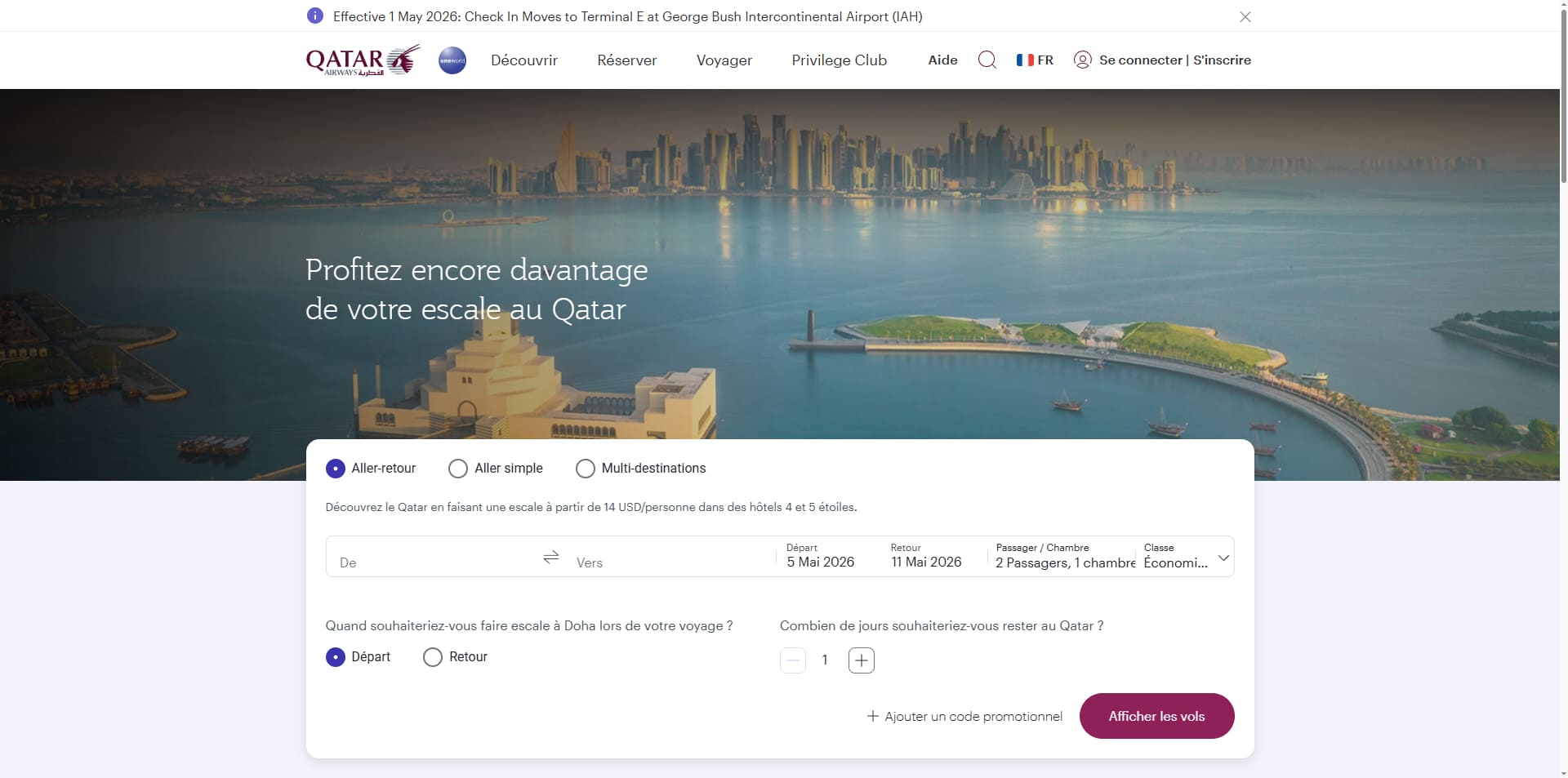Click the hotel stopover offer text

(591, 507)
